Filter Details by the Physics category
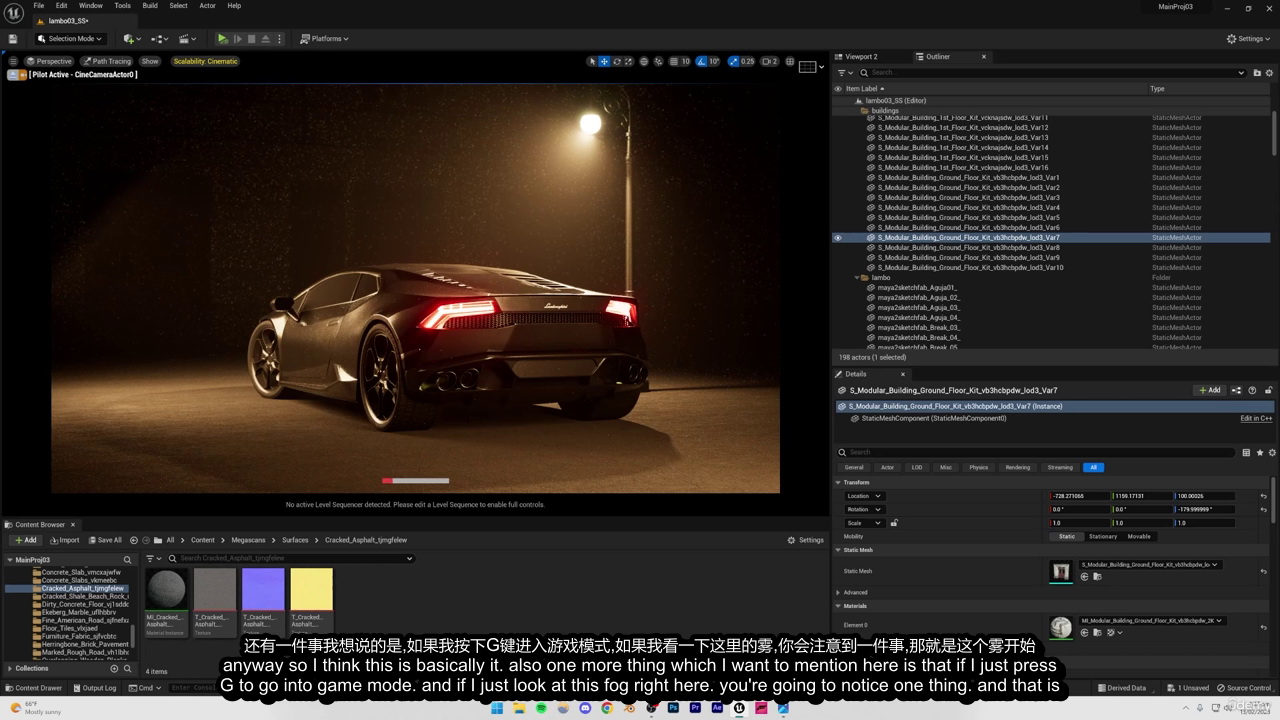This screenshot has width=1280, height=720. 978,467
